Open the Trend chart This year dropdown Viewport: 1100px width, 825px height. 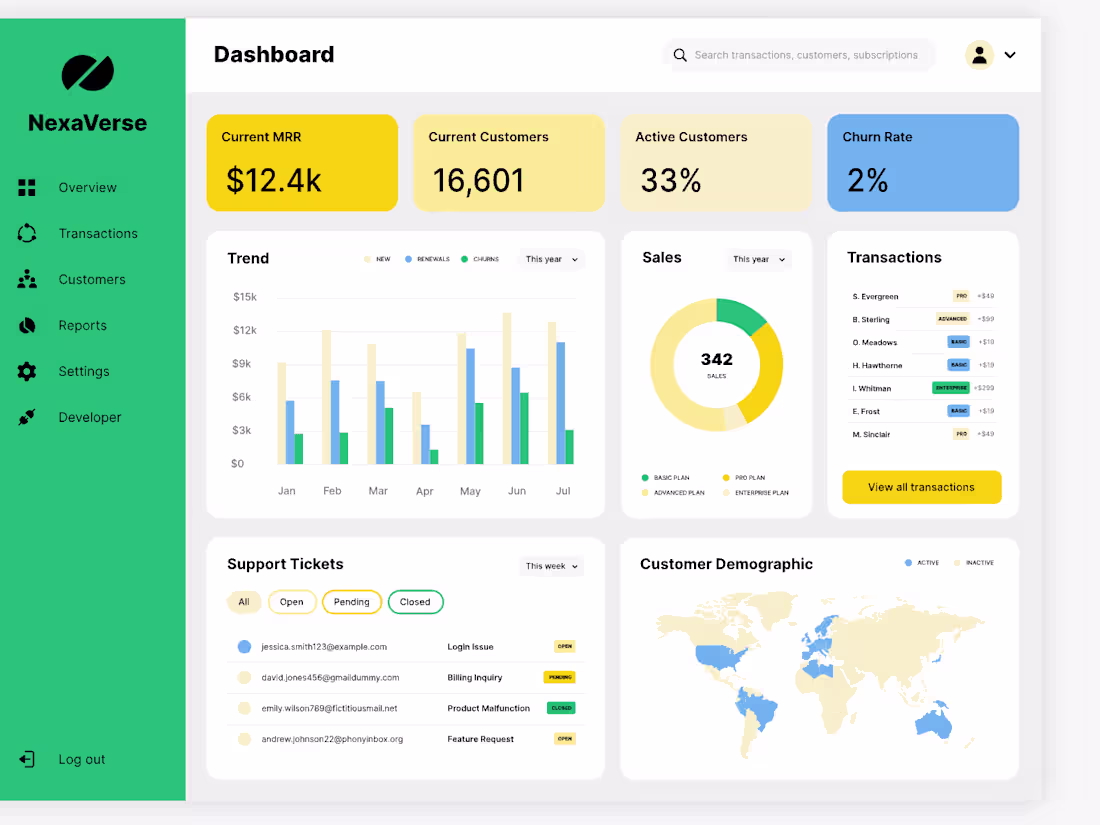(551, 258)
